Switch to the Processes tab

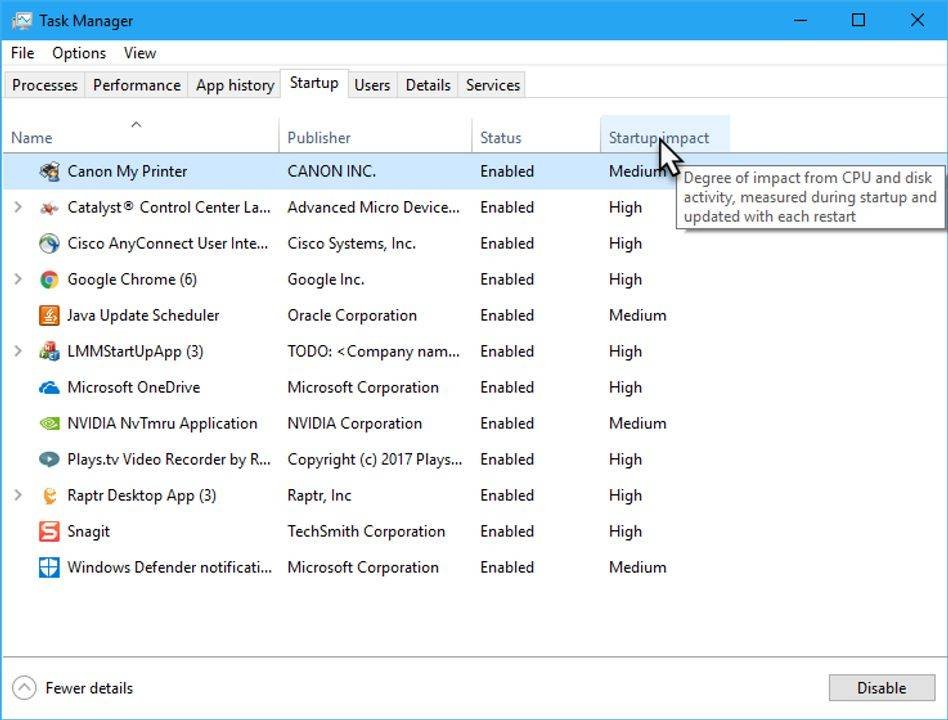45,85
